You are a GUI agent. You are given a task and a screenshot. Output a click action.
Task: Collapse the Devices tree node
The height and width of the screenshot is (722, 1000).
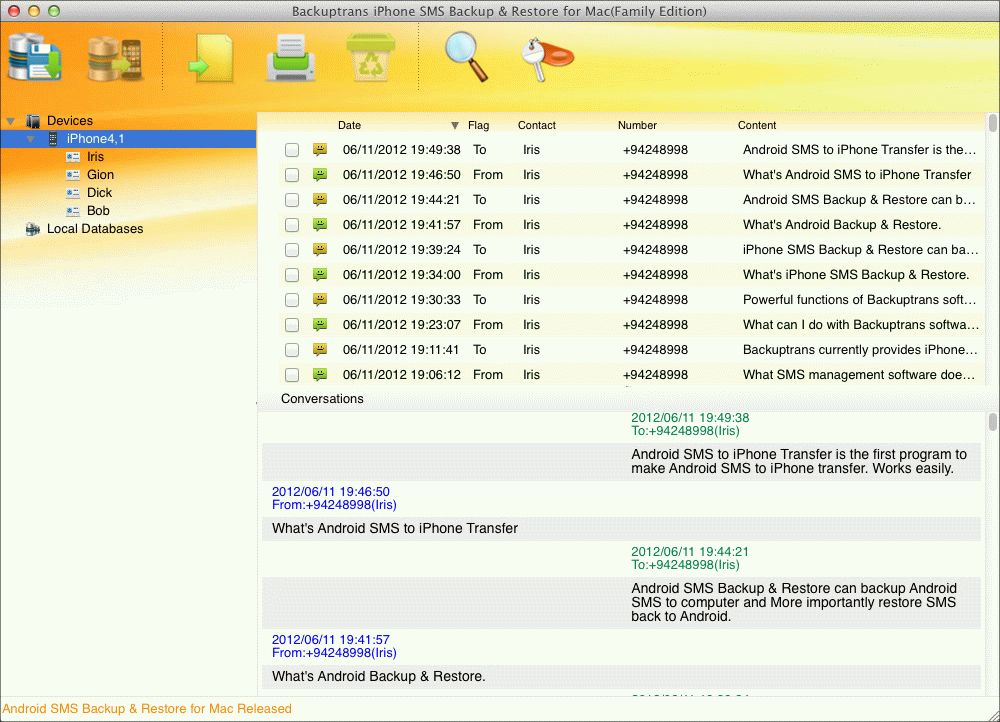click(x=10, y=120)
